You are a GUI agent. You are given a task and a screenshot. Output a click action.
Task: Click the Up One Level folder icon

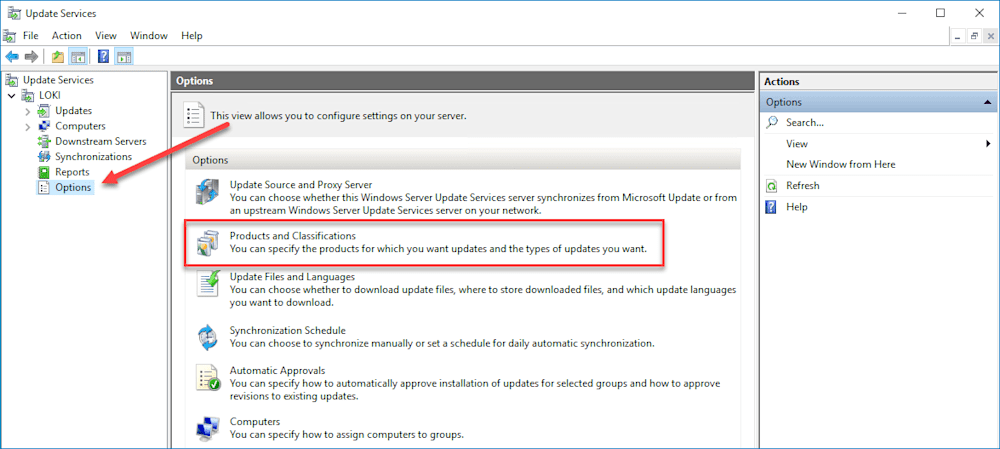58,57
